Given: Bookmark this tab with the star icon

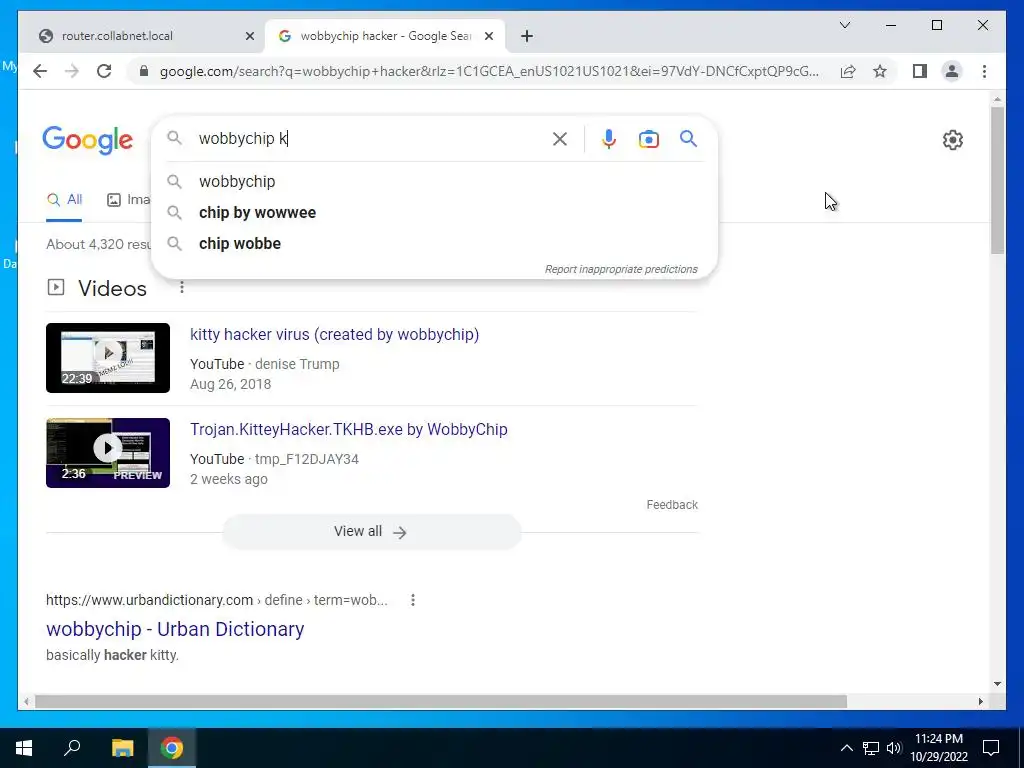Looking at the screenshot, I should (880, 71).
